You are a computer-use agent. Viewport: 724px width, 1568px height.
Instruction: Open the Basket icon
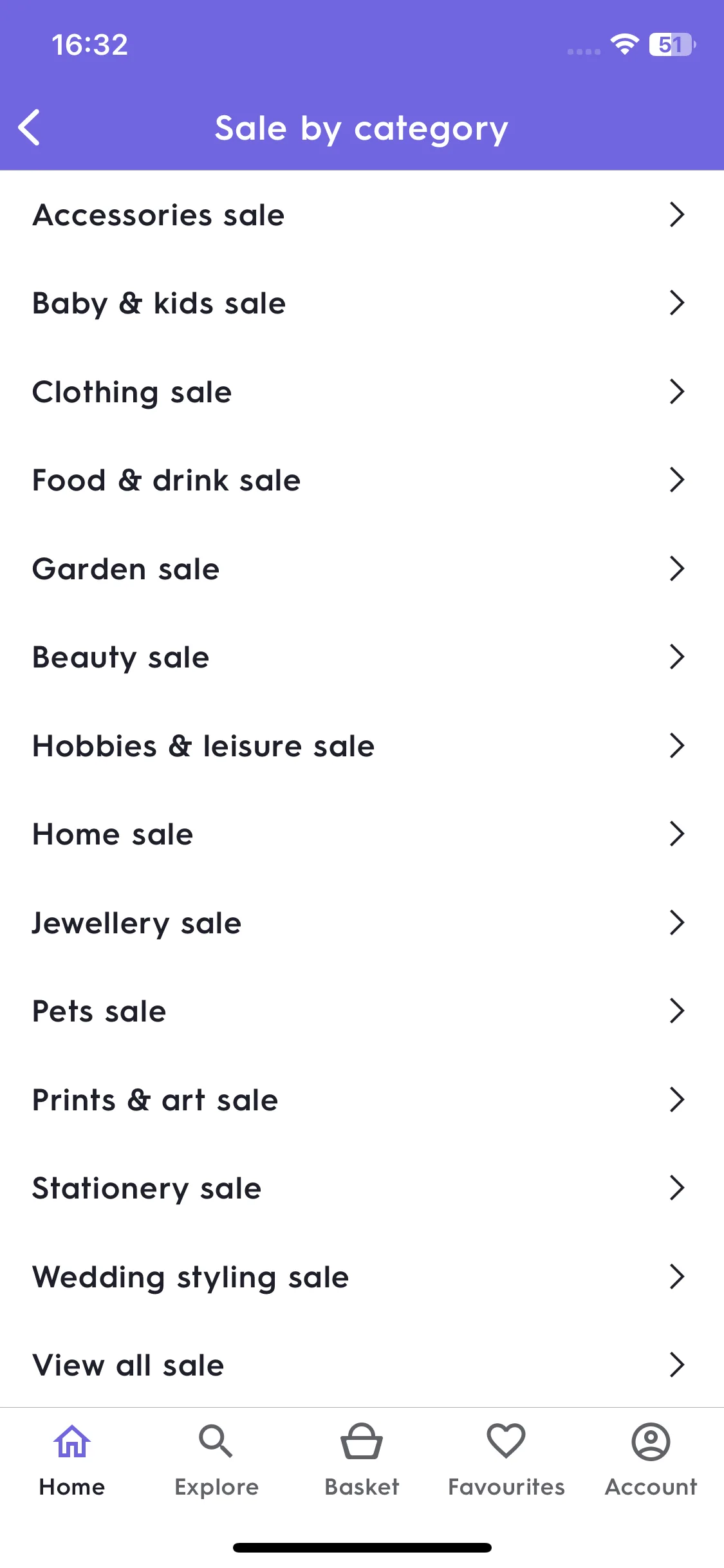[362, 1441]
